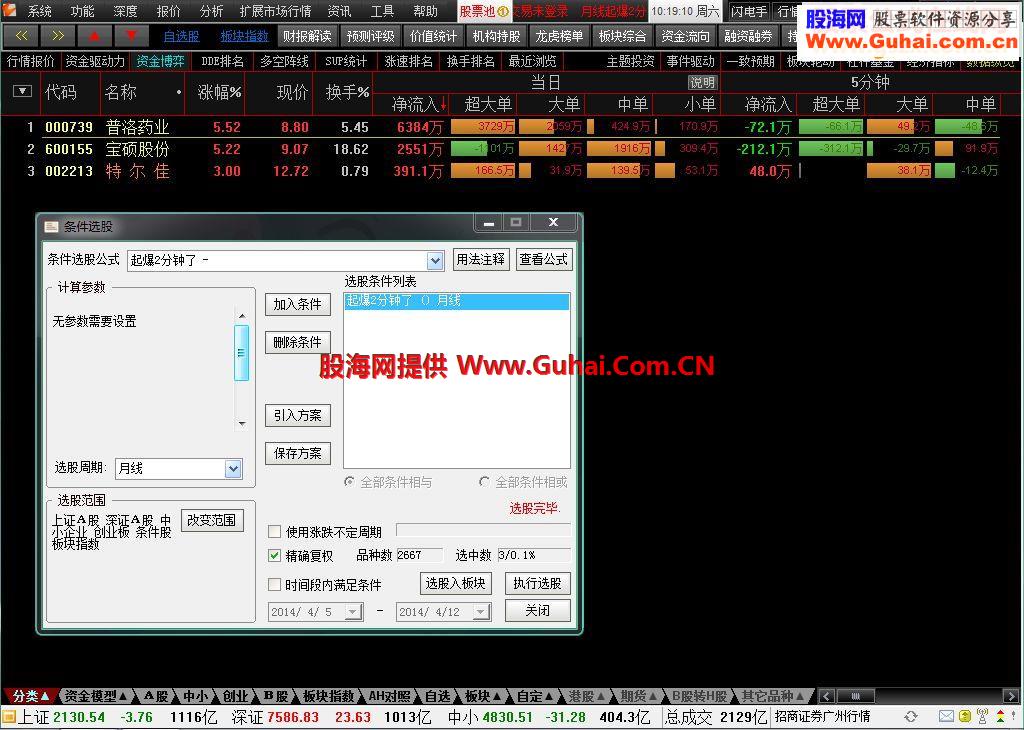Switch to the 多空阵线 tab
The image size is (1024, 730).
tap(284, 61)
